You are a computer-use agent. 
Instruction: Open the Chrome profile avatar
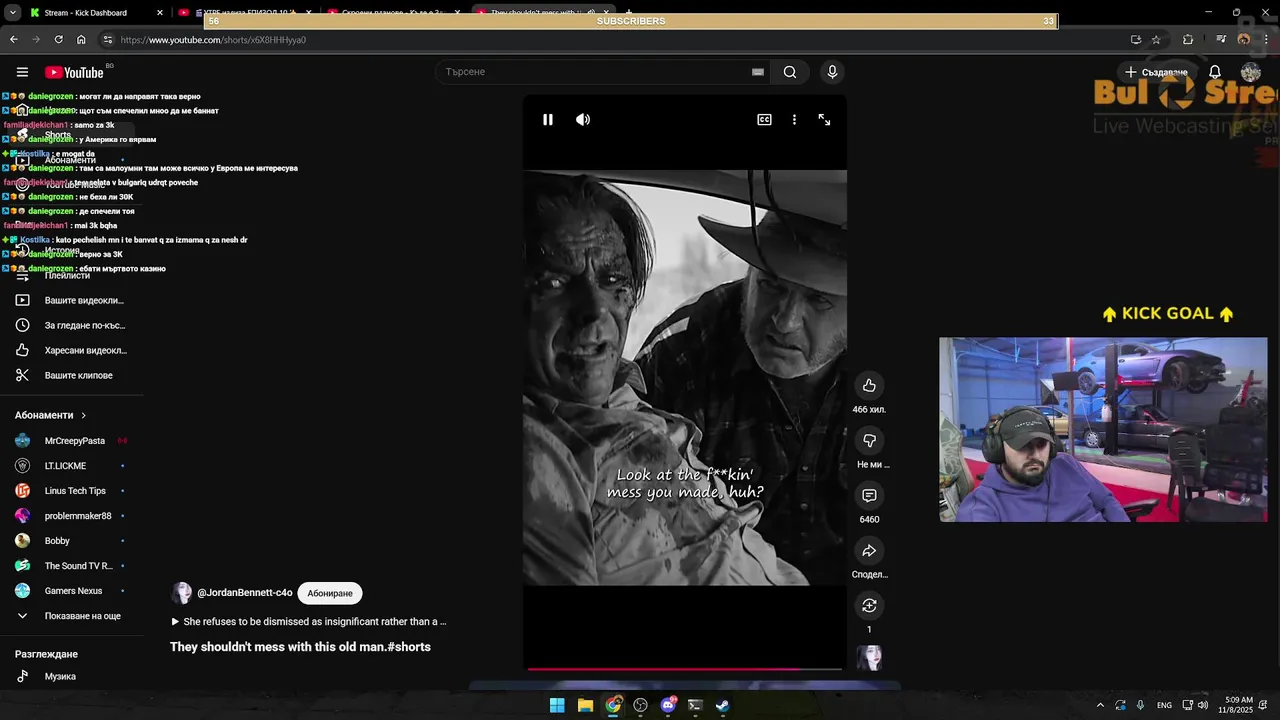[x=1244, y=40]
